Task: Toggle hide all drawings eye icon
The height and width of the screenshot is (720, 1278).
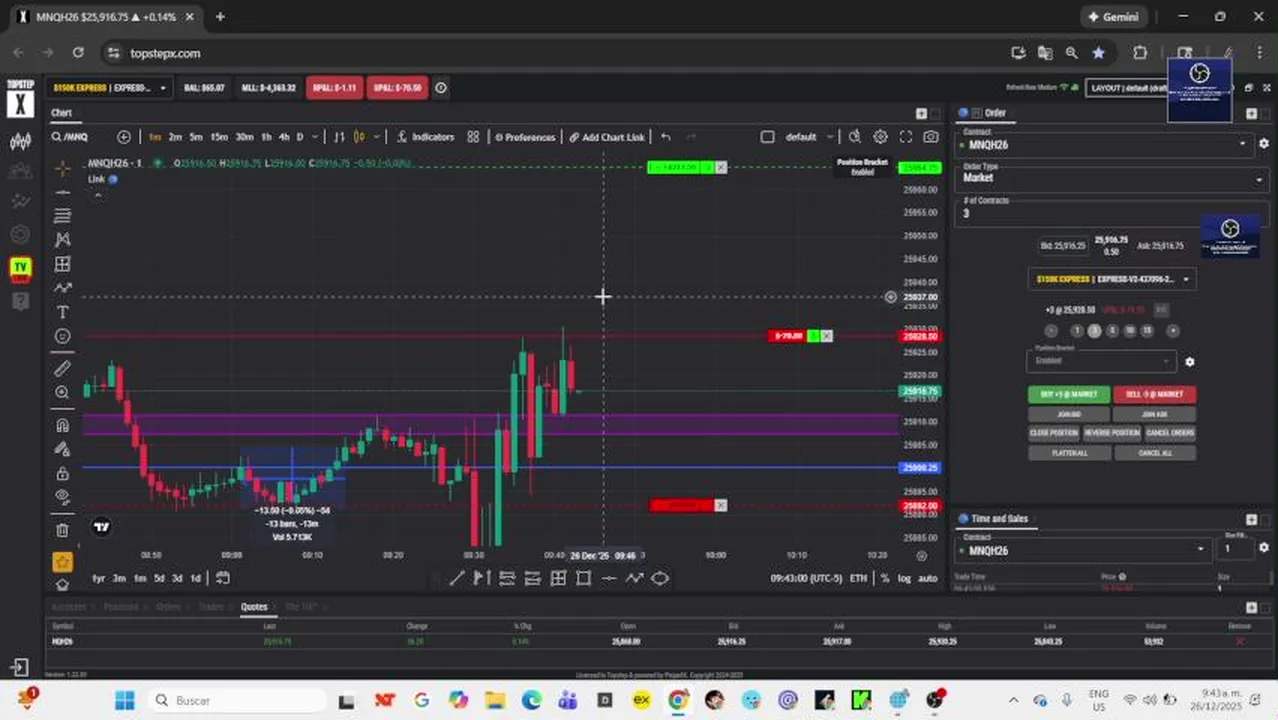Action: [x=63, y=497]
